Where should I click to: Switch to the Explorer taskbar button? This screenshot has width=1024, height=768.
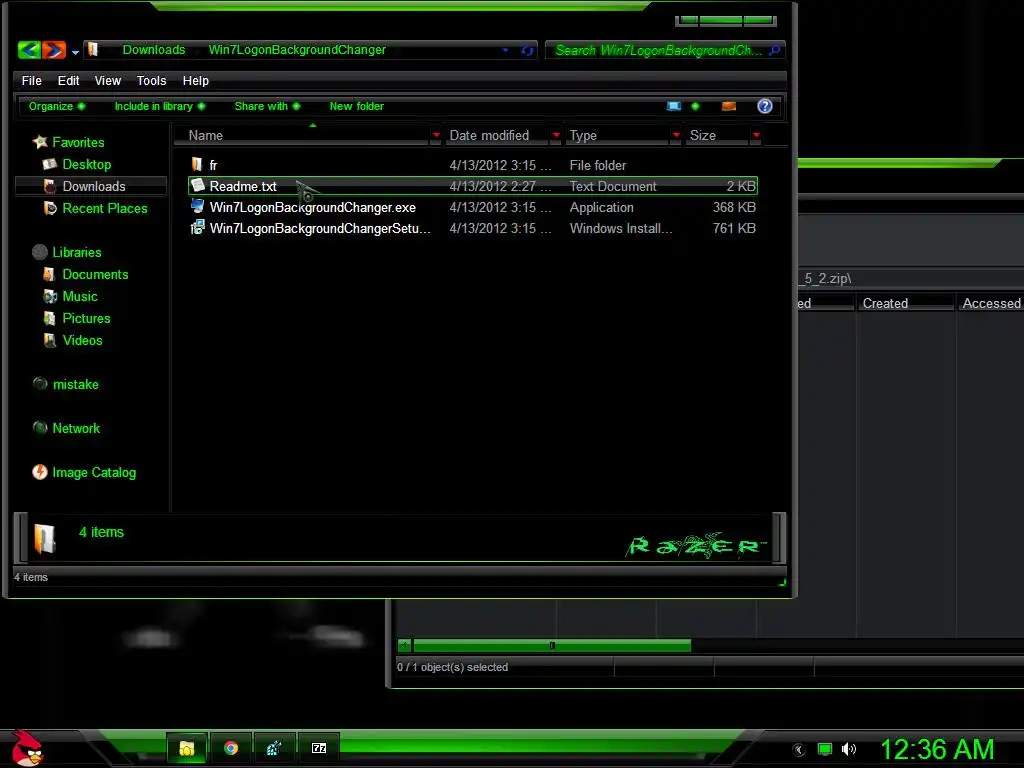pos(187,748)
